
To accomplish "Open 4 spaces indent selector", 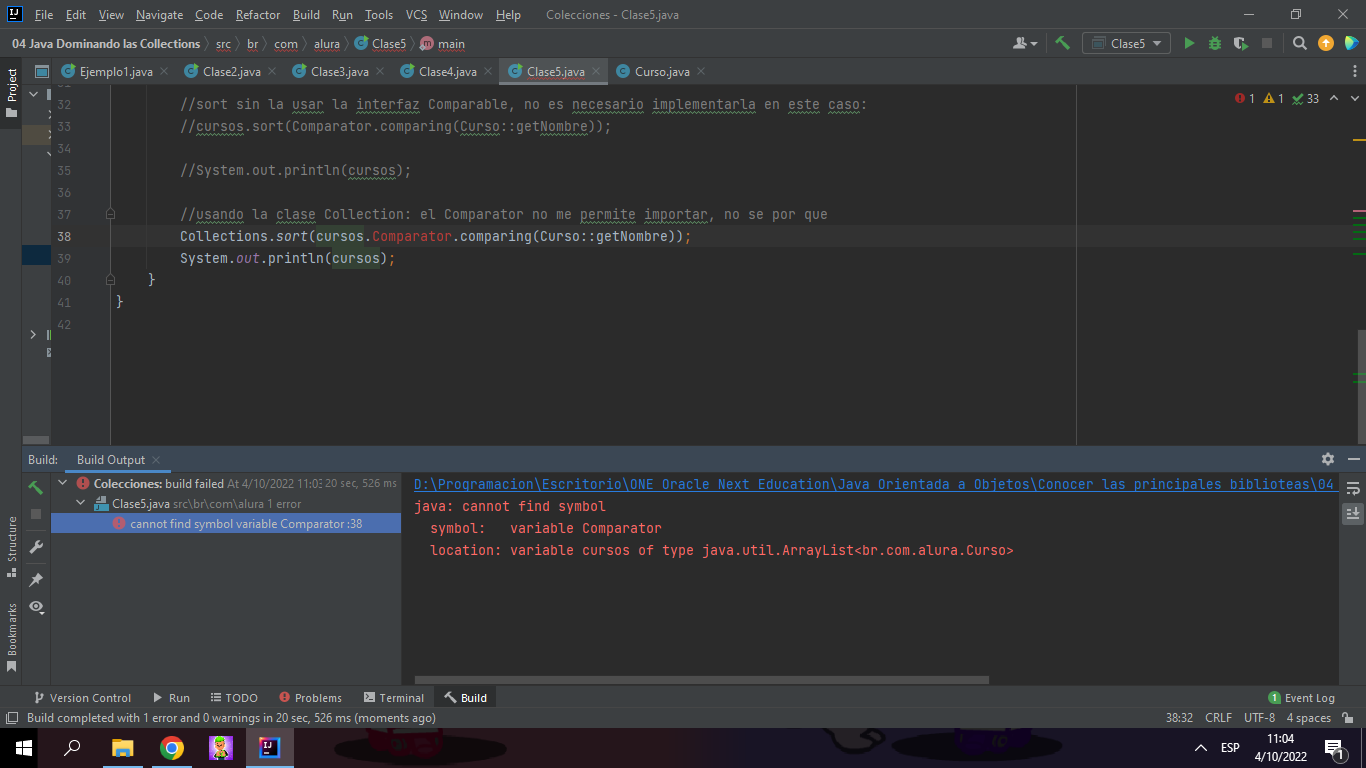I will [1309, 718].
